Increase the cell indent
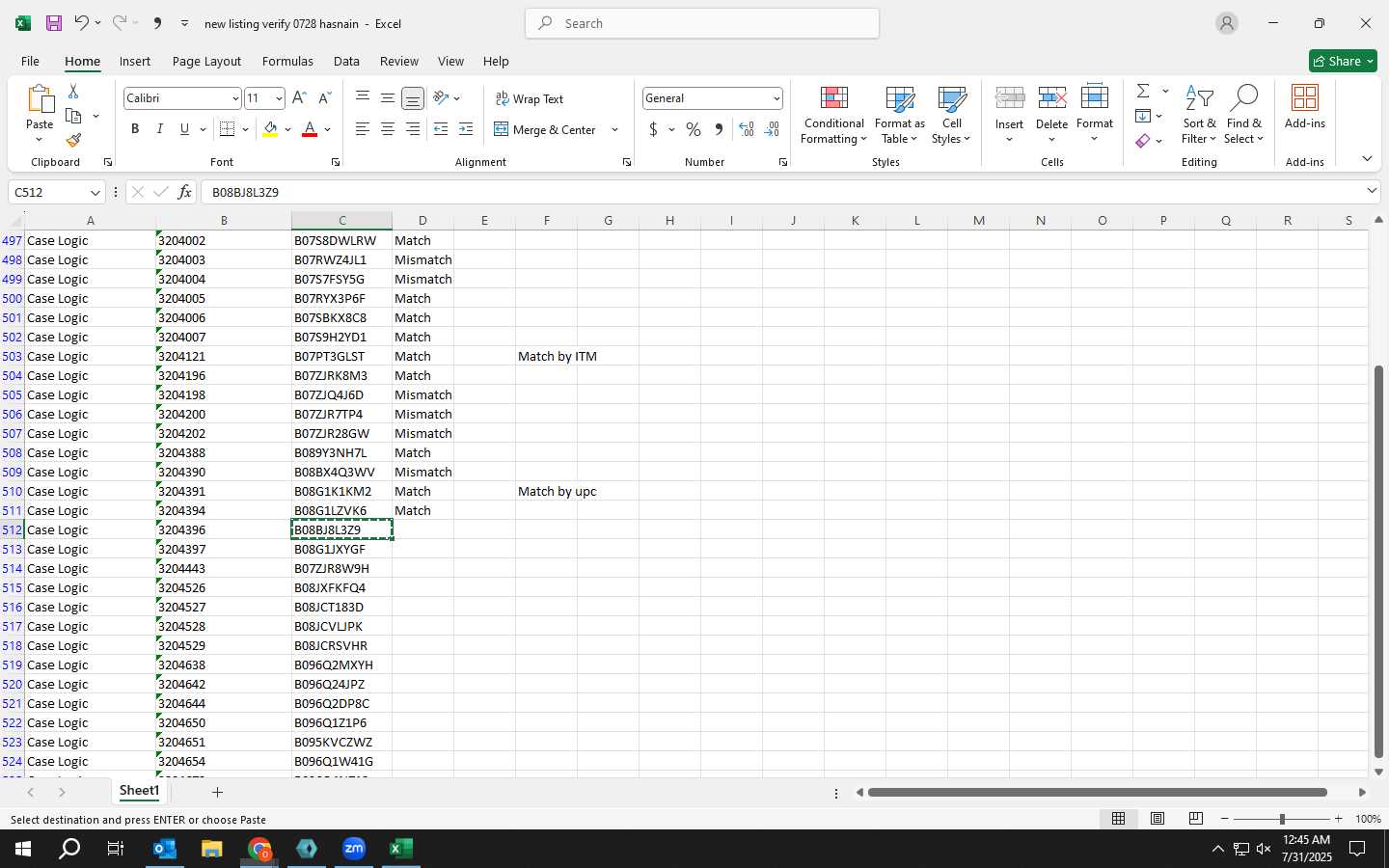1389x868 pixels. coord(466,129)
